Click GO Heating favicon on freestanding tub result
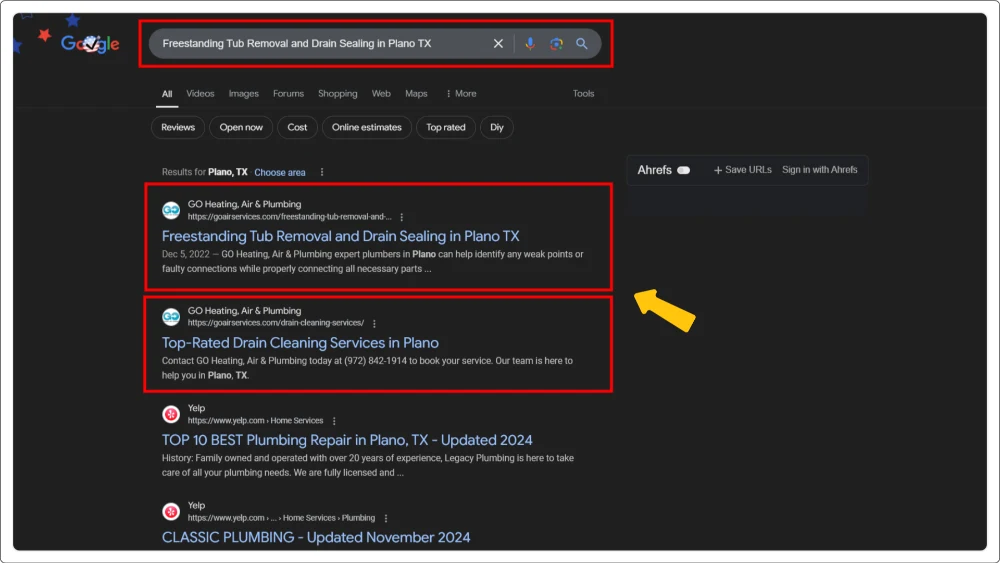This screenshot has width=1000, height=563. (x=171, y=210)
